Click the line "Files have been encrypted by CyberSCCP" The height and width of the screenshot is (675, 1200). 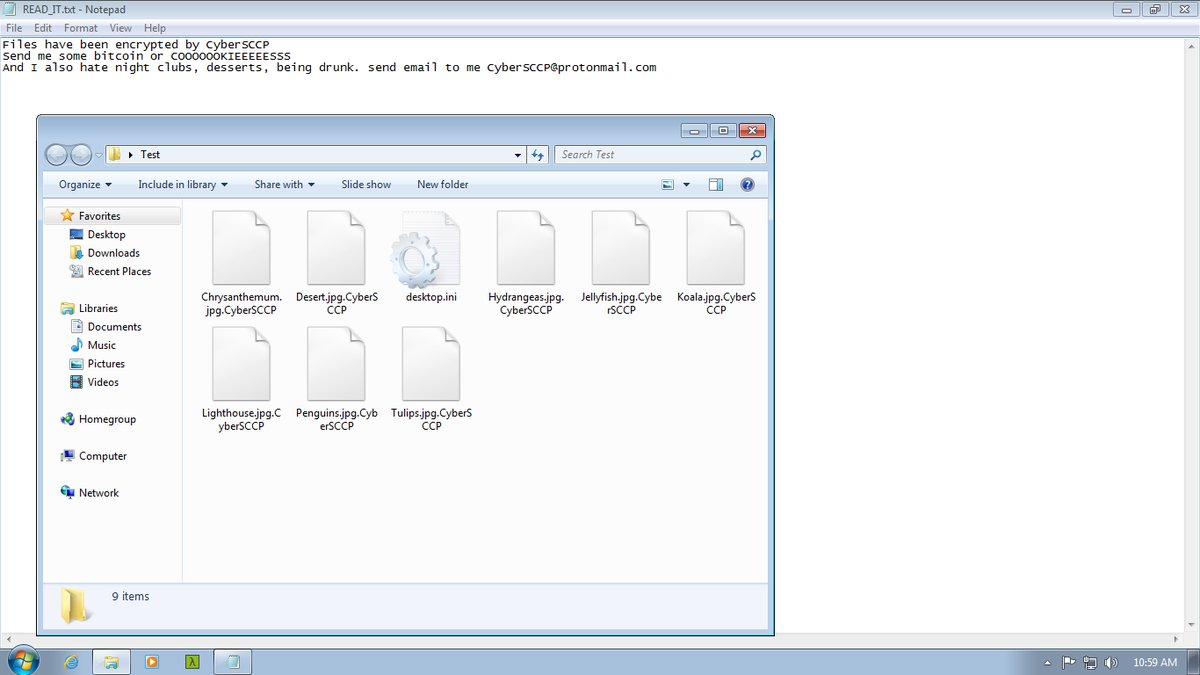136,45
